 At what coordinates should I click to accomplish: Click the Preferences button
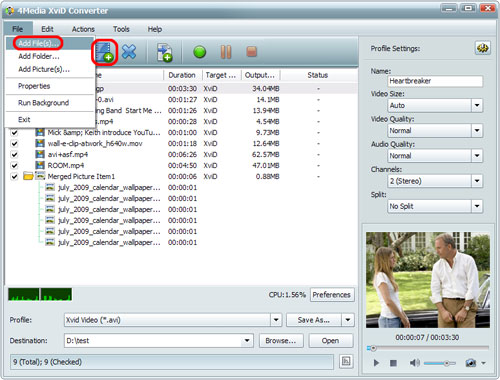coord(332,295)
